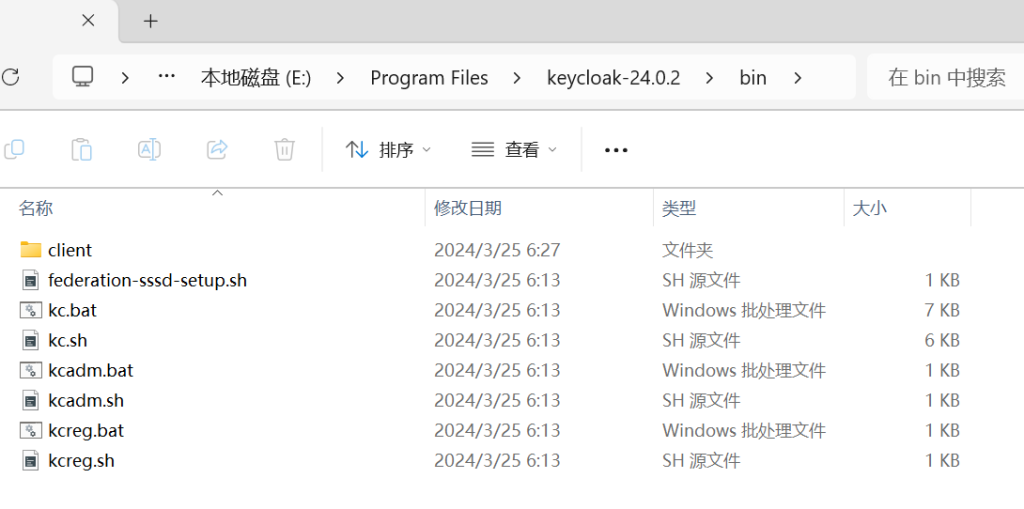Click the Windows 批处理文件 type of kcadm.bat
This screenshot has width=1024, height=509.
[x=744, y=370]
